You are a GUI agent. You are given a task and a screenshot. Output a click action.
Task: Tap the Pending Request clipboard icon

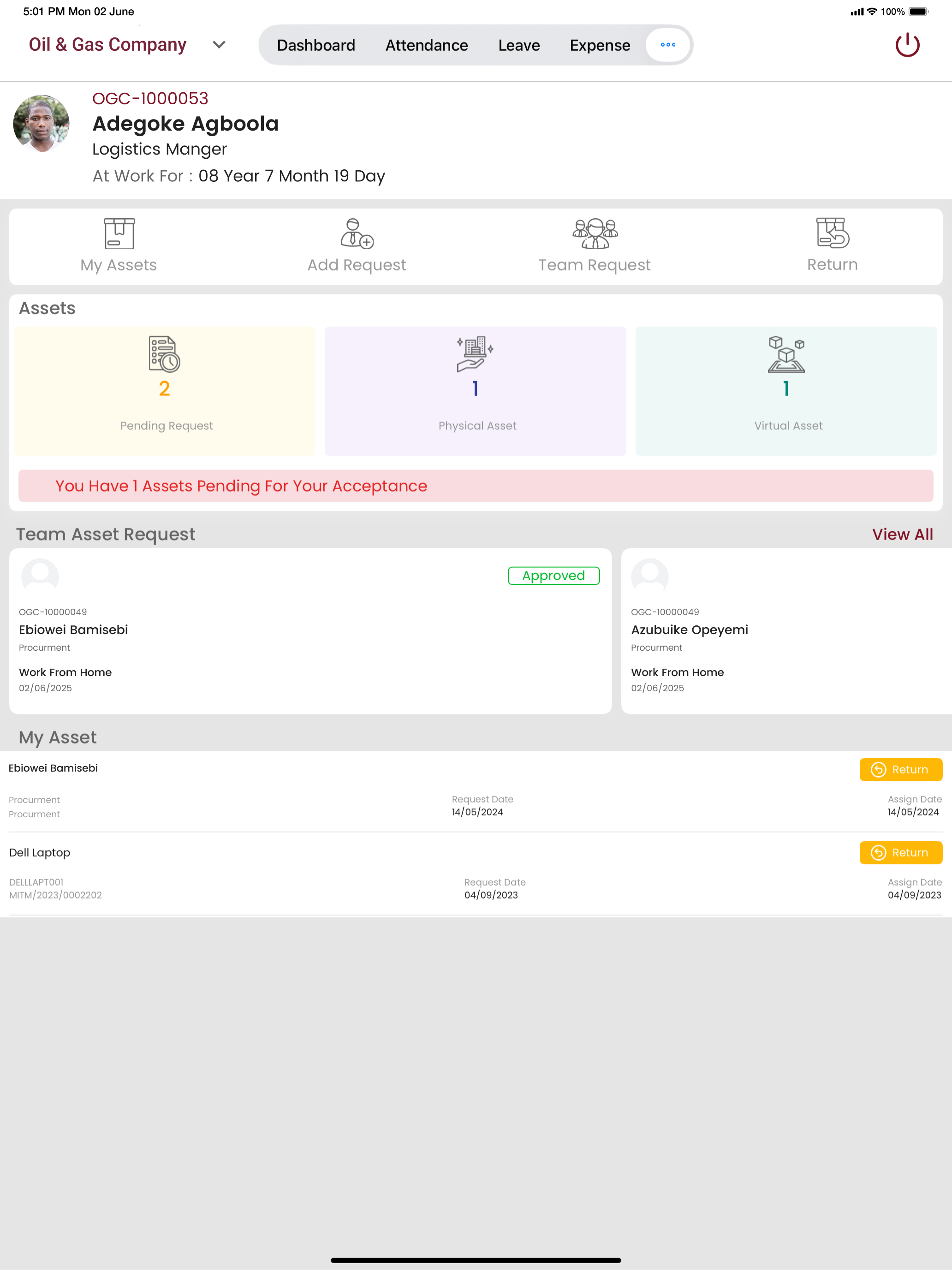point(164,353)
